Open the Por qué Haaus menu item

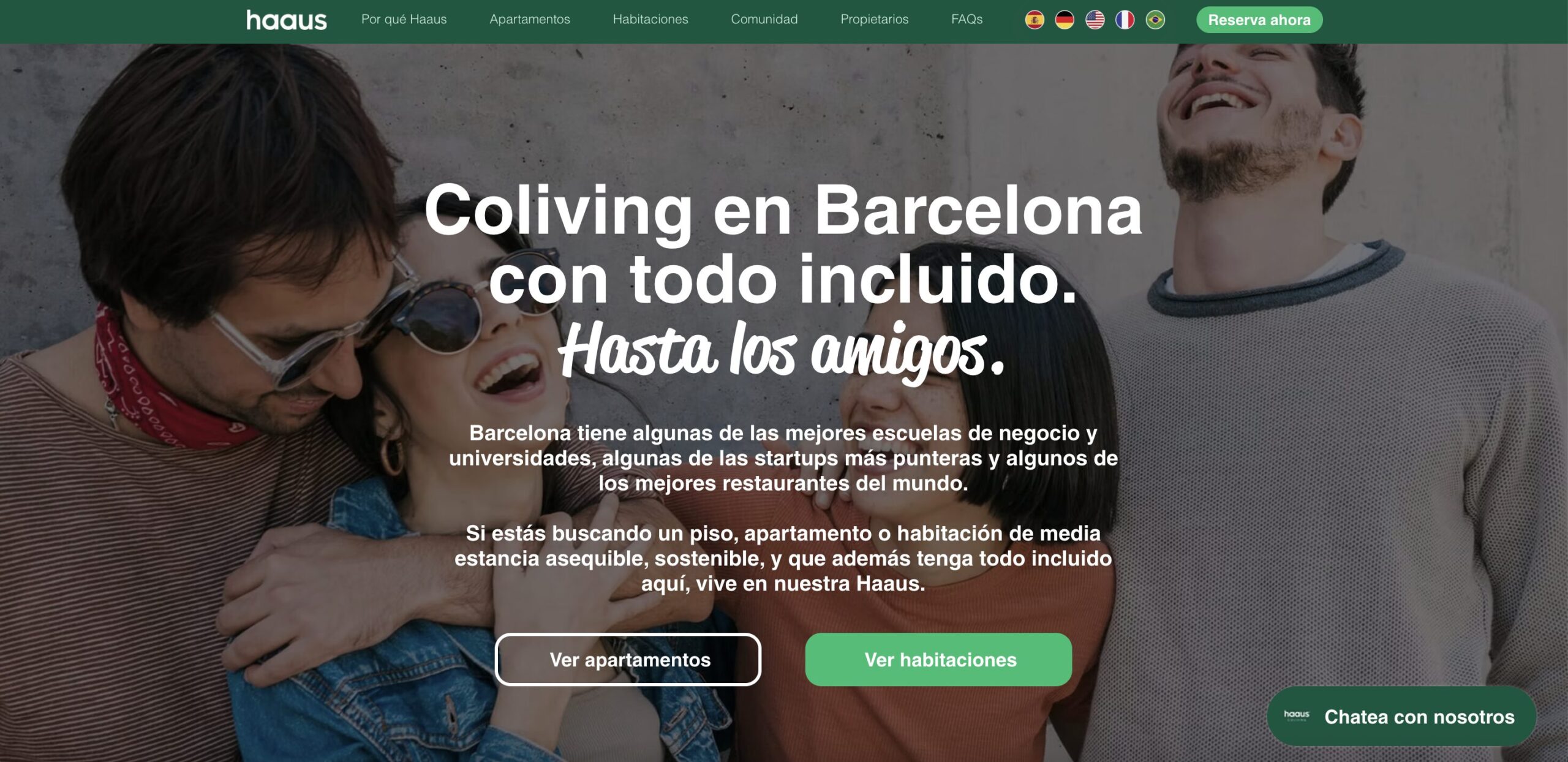404,20
